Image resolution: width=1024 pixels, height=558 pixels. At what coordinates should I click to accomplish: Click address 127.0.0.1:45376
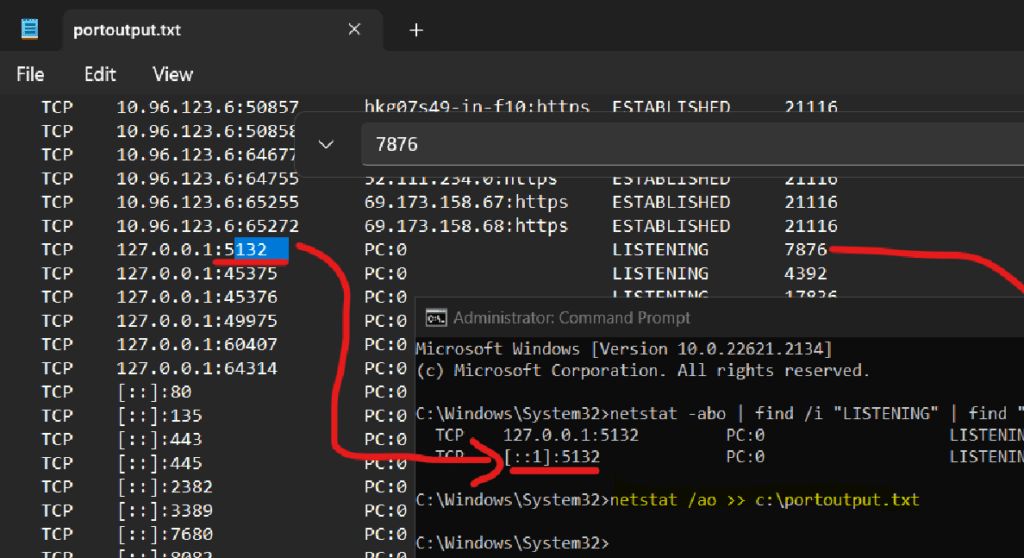click(197, 297)
